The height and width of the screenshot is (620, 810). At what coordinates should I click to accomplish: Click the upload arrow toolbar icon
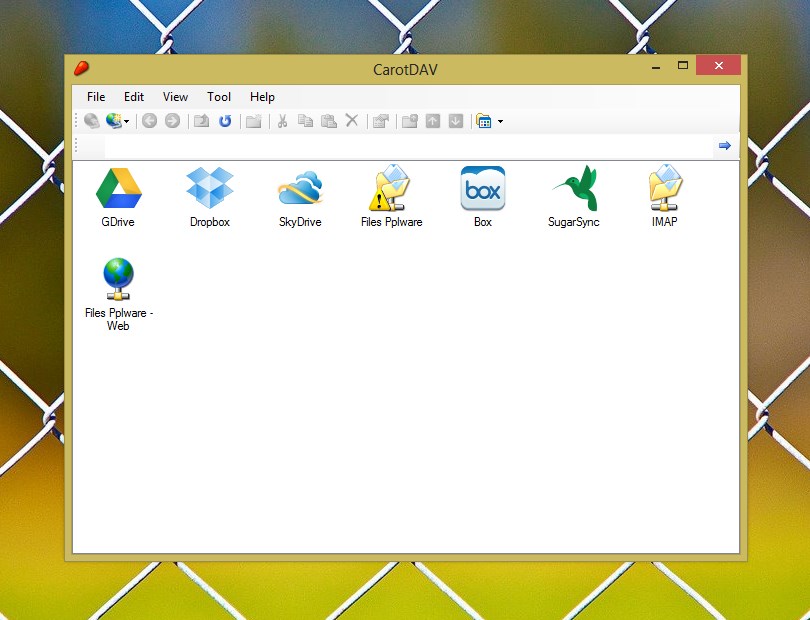click(x=432, y=121)
